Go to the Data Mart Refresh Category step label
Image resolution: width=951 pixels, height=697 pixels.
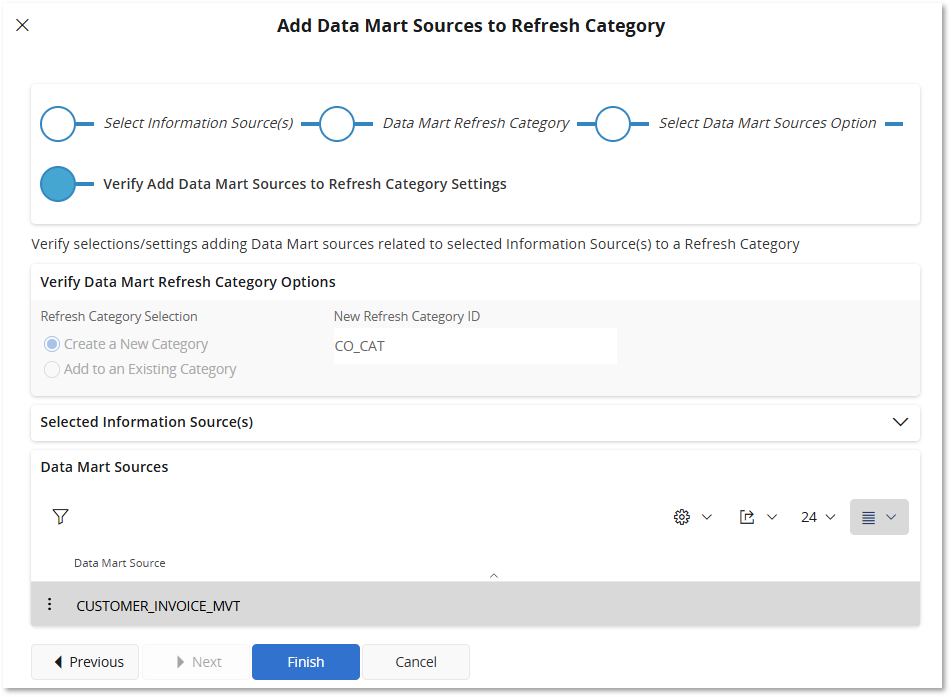pos(476,123)
